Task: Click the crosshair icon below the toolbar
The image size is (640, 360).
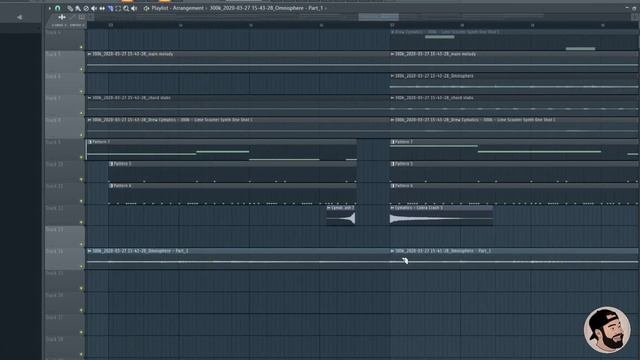Action: pyautogui.click(x=62, y=17)
